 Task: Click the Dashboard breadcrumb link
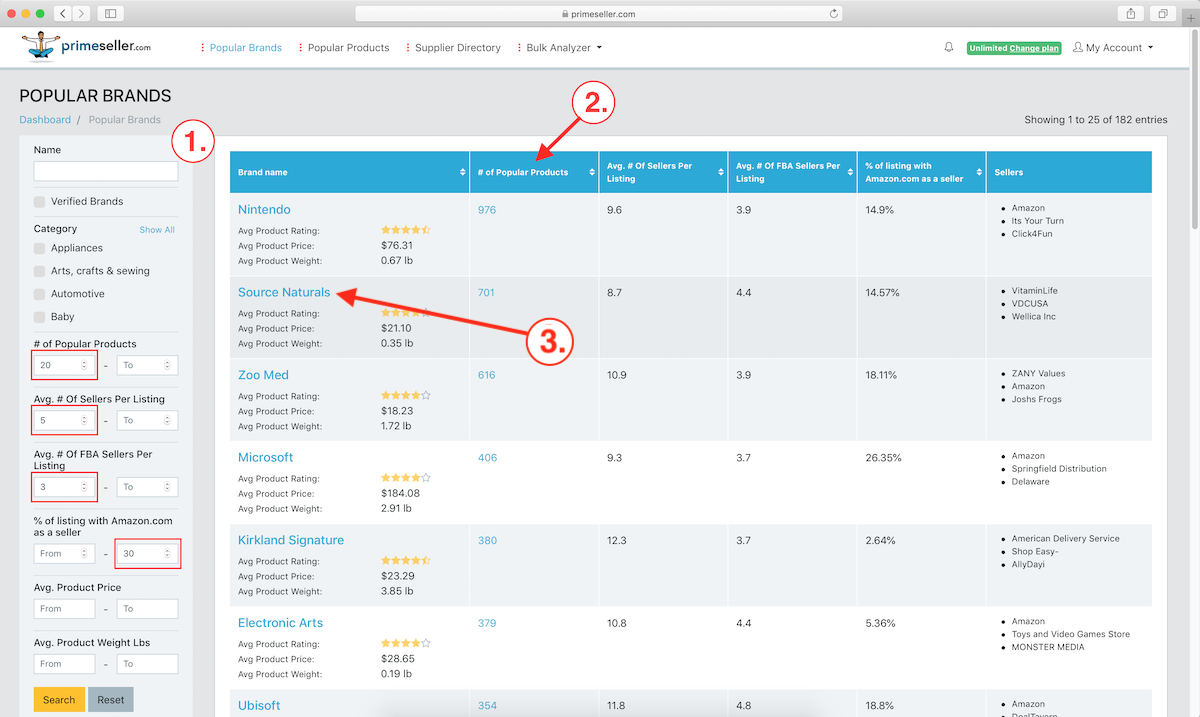pyautogui.click(x=45, y=120)
